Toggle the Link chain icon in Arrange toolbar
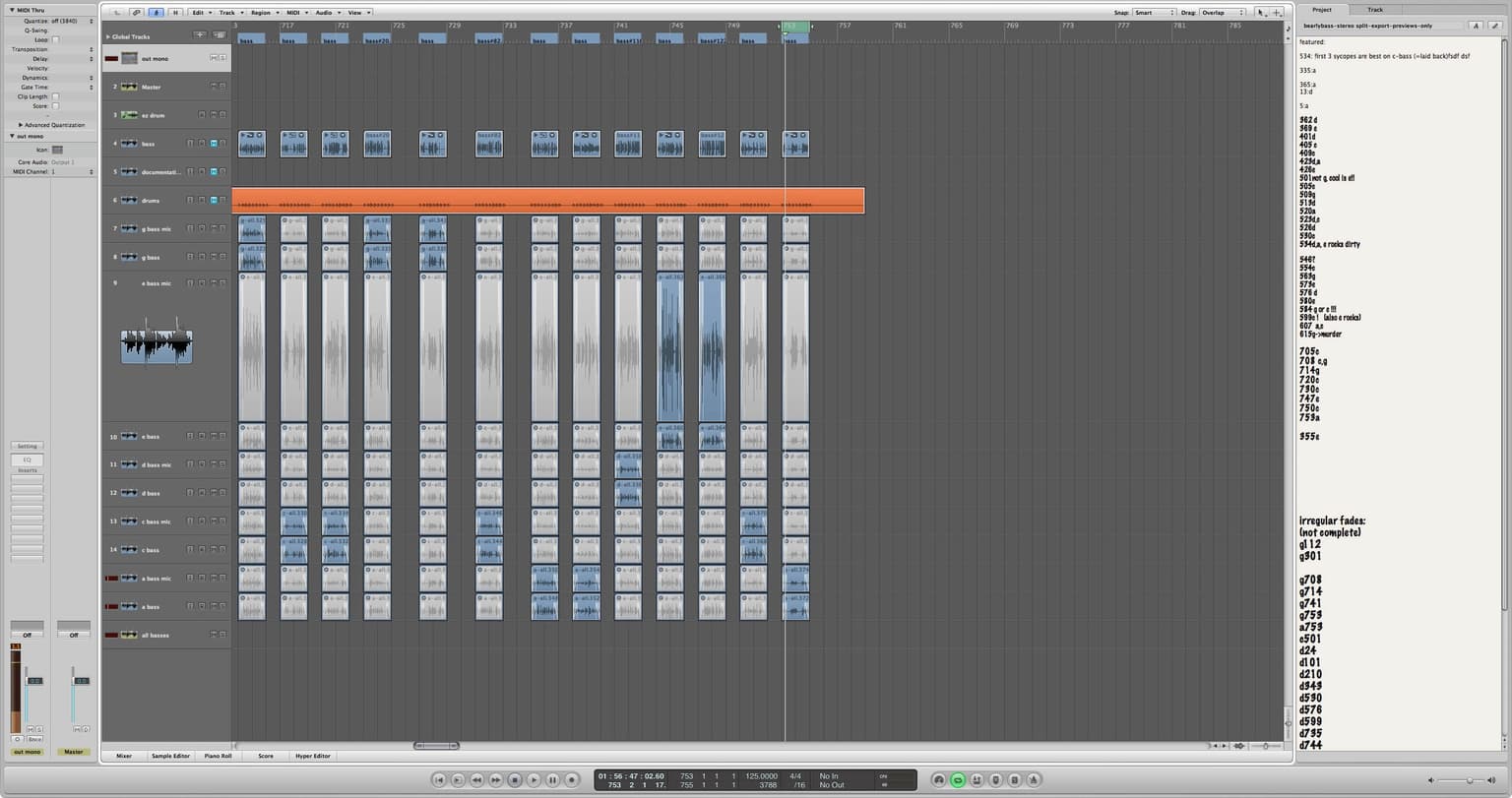Viewport: 1512px width, 798px height. (x=137, y=13)
